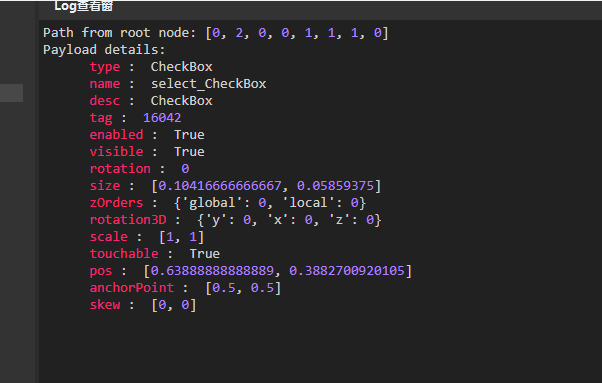Click the size value 0.10416666666667
The image size is (602, 383).
220,185
